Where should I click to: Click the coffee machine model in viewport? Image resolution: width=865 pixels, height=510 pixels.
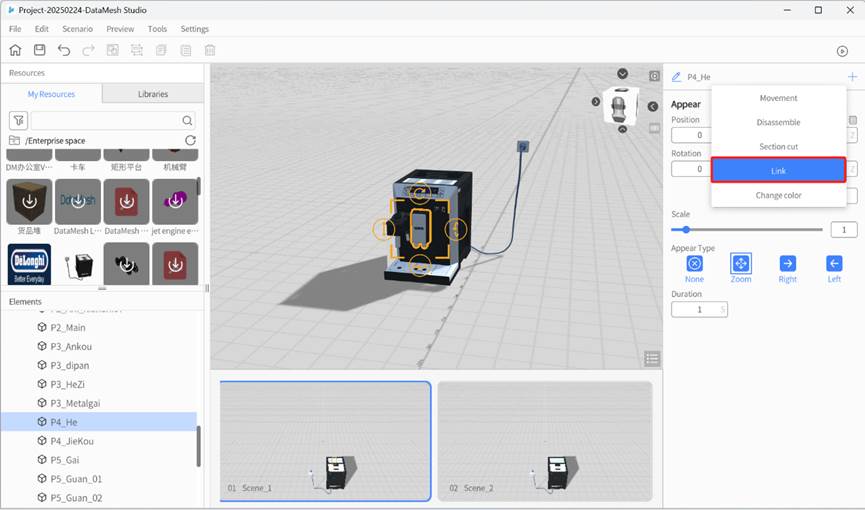430,226
